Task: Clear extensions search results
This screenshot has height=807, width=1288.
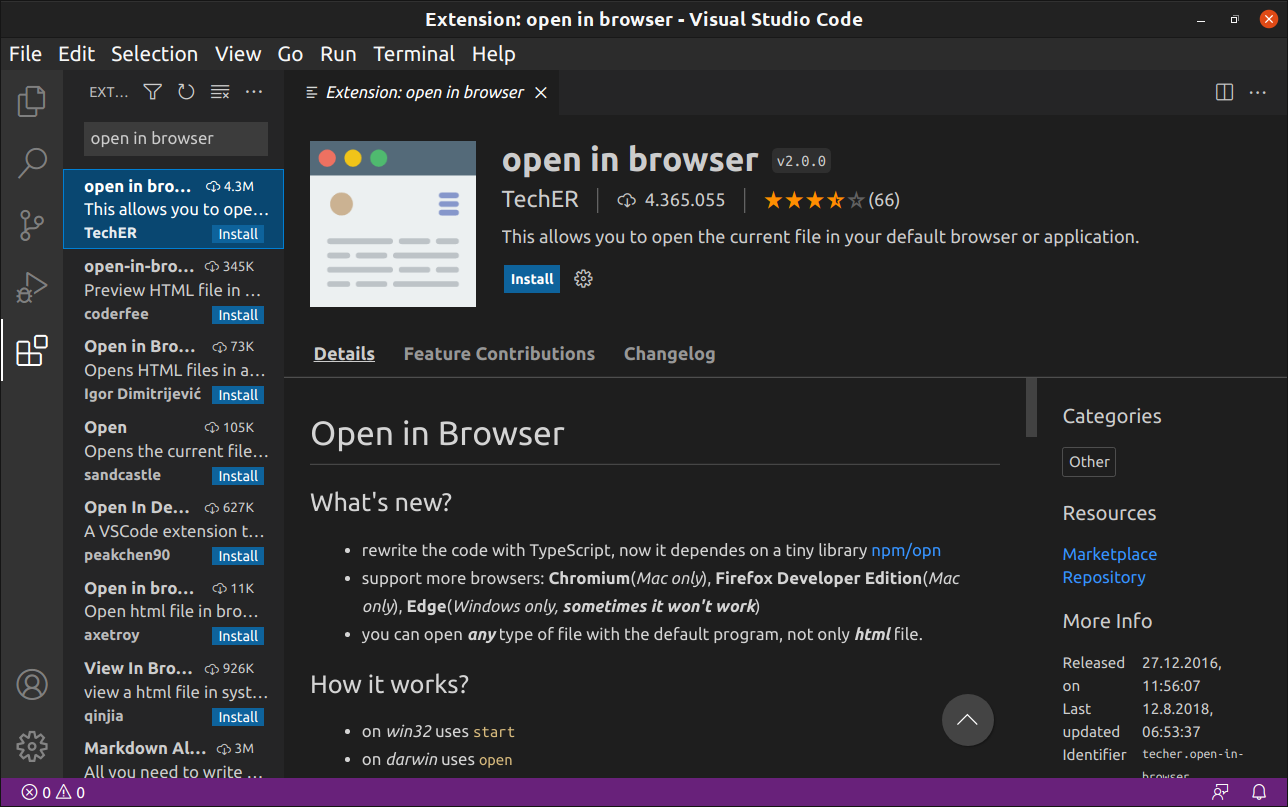Action: pos(220,92)
